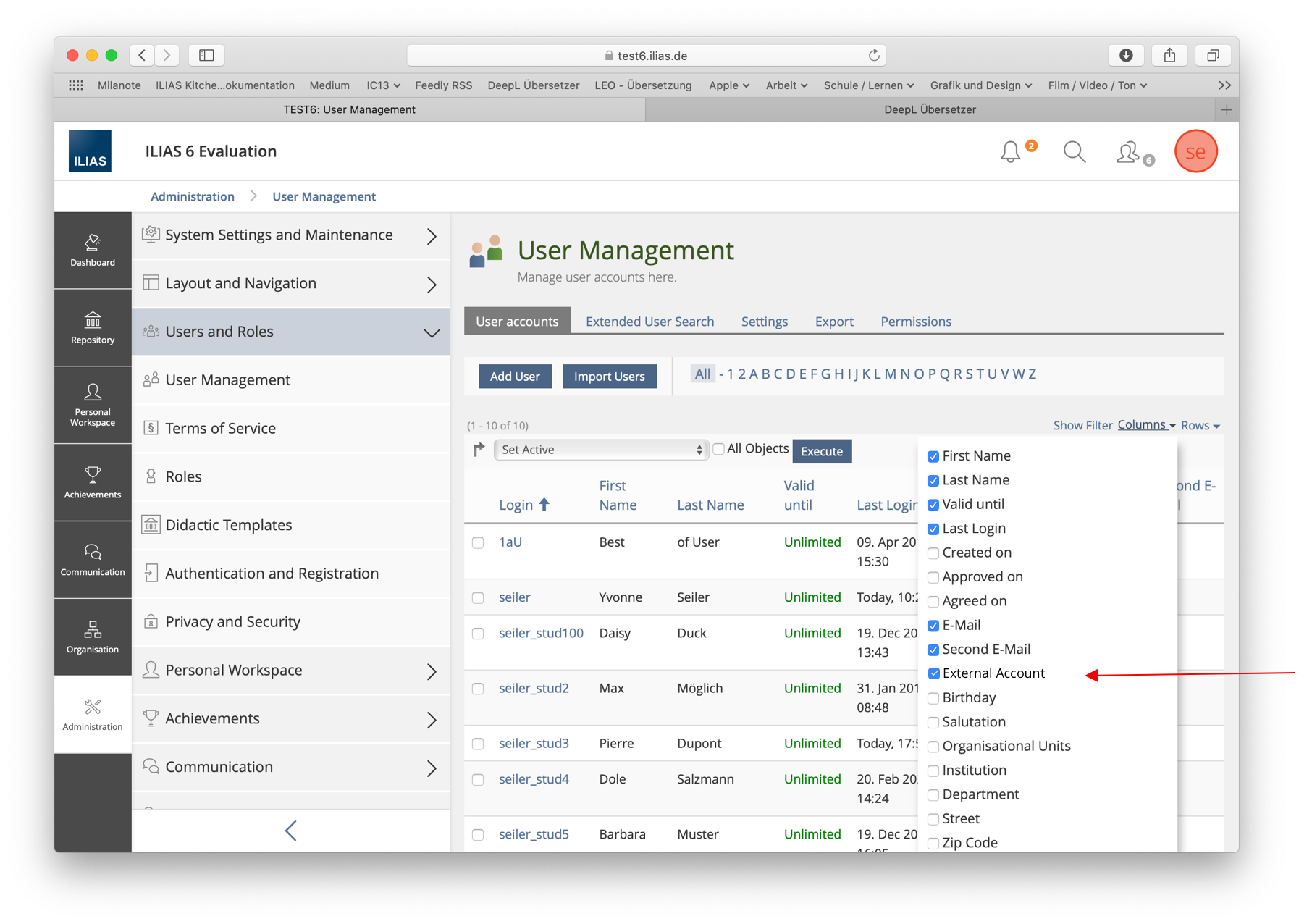Open the Rows dropdown
This screenshot has width=1312, height=924.
(1200, 426)
